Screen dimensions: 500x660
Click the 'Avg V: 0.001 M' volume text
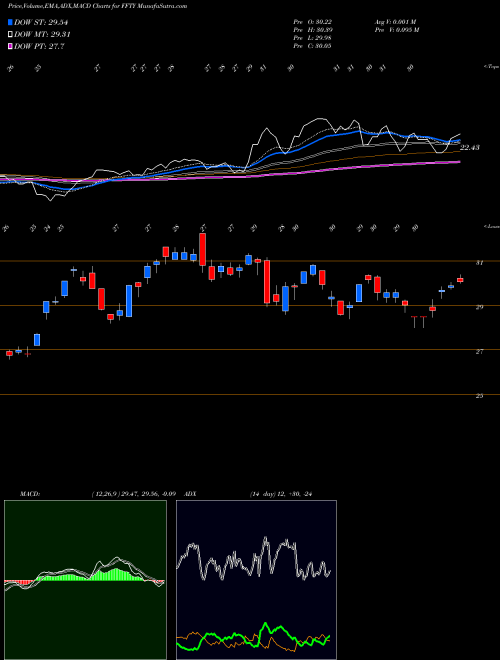pos(395,22)
